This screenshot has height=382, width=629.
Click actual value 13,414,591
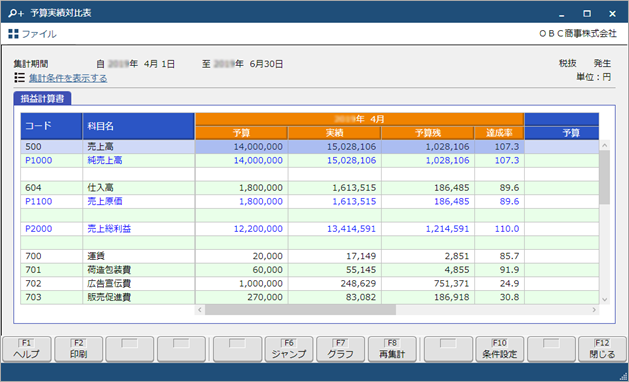(351, 229)
